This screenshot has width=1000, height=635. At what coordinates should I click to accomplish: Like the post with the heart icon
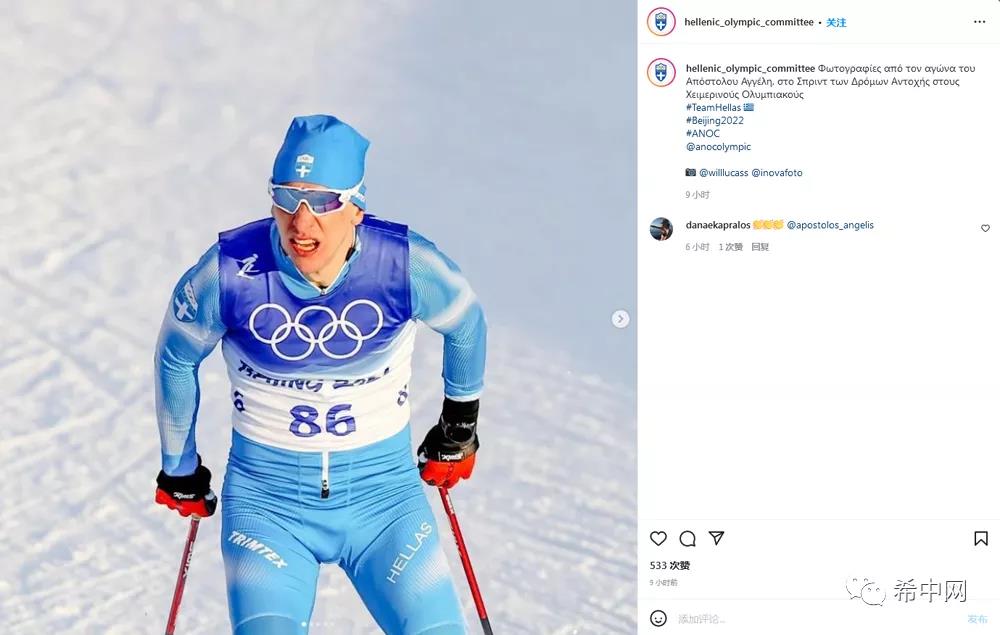click(658, 539)
